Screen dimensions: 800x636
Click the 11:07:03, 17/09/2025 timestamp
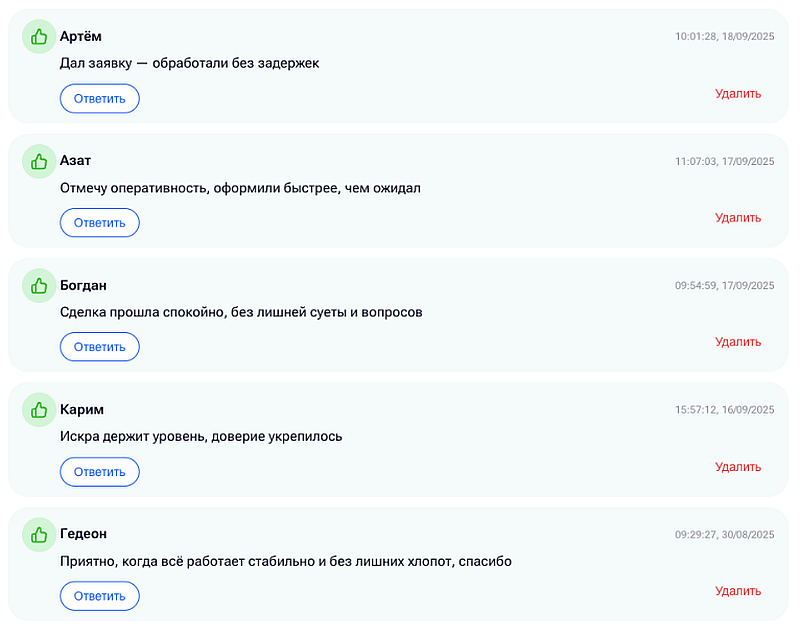(724, 161)
